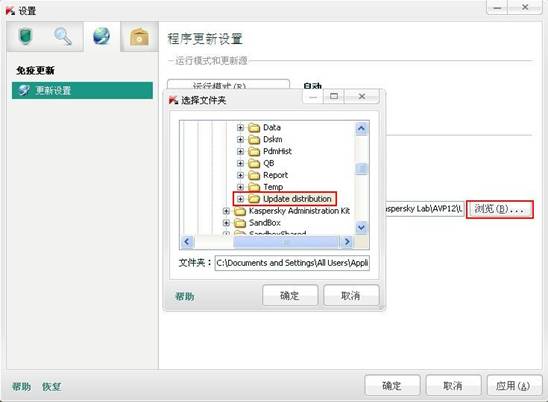Viewport: 548px width, 402px height.
Task: Click 确定 in the folder dialog
Action: tap(290, 296)
